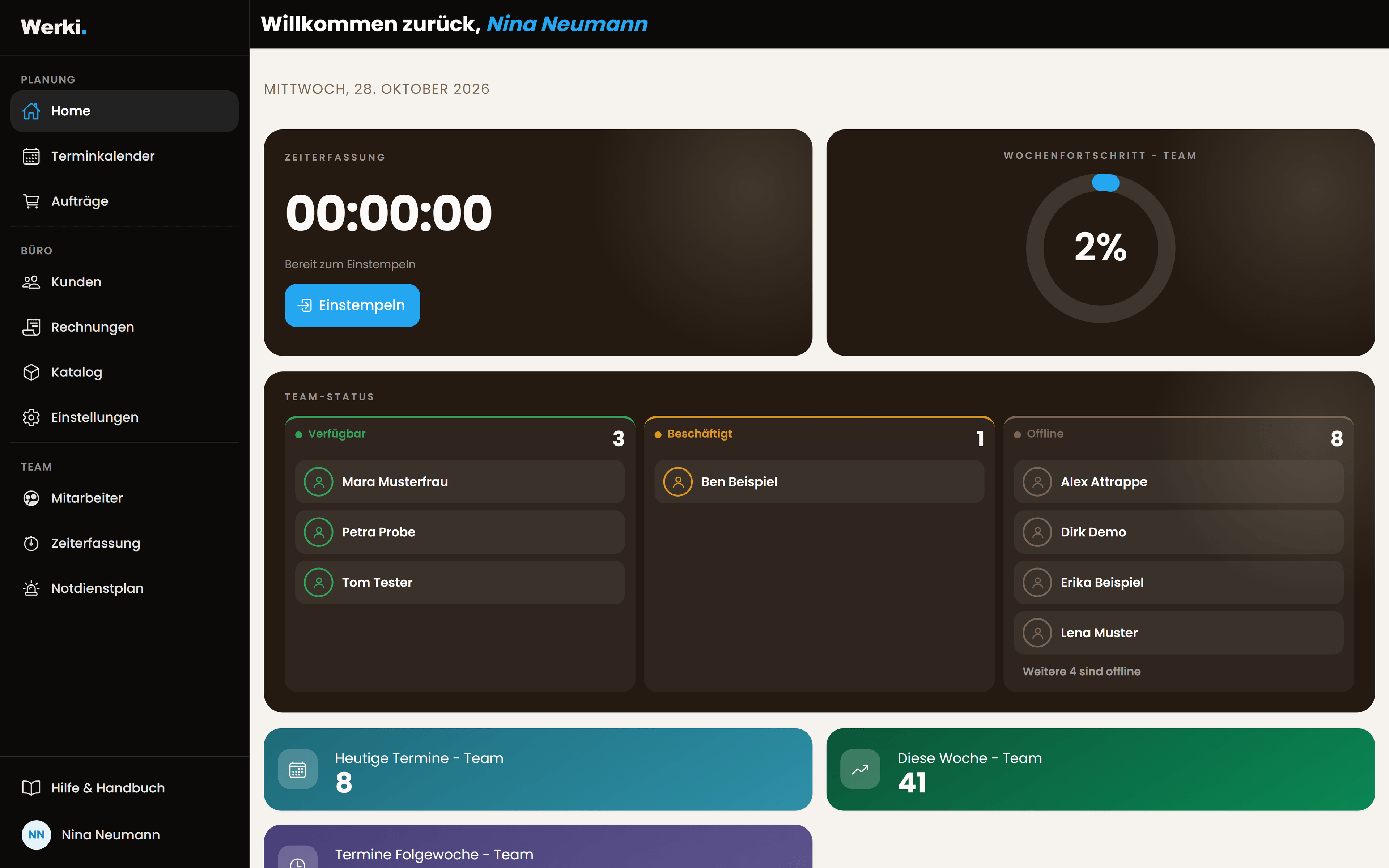Navigate to Rechnungen in the sidebar

click(124, 327)
